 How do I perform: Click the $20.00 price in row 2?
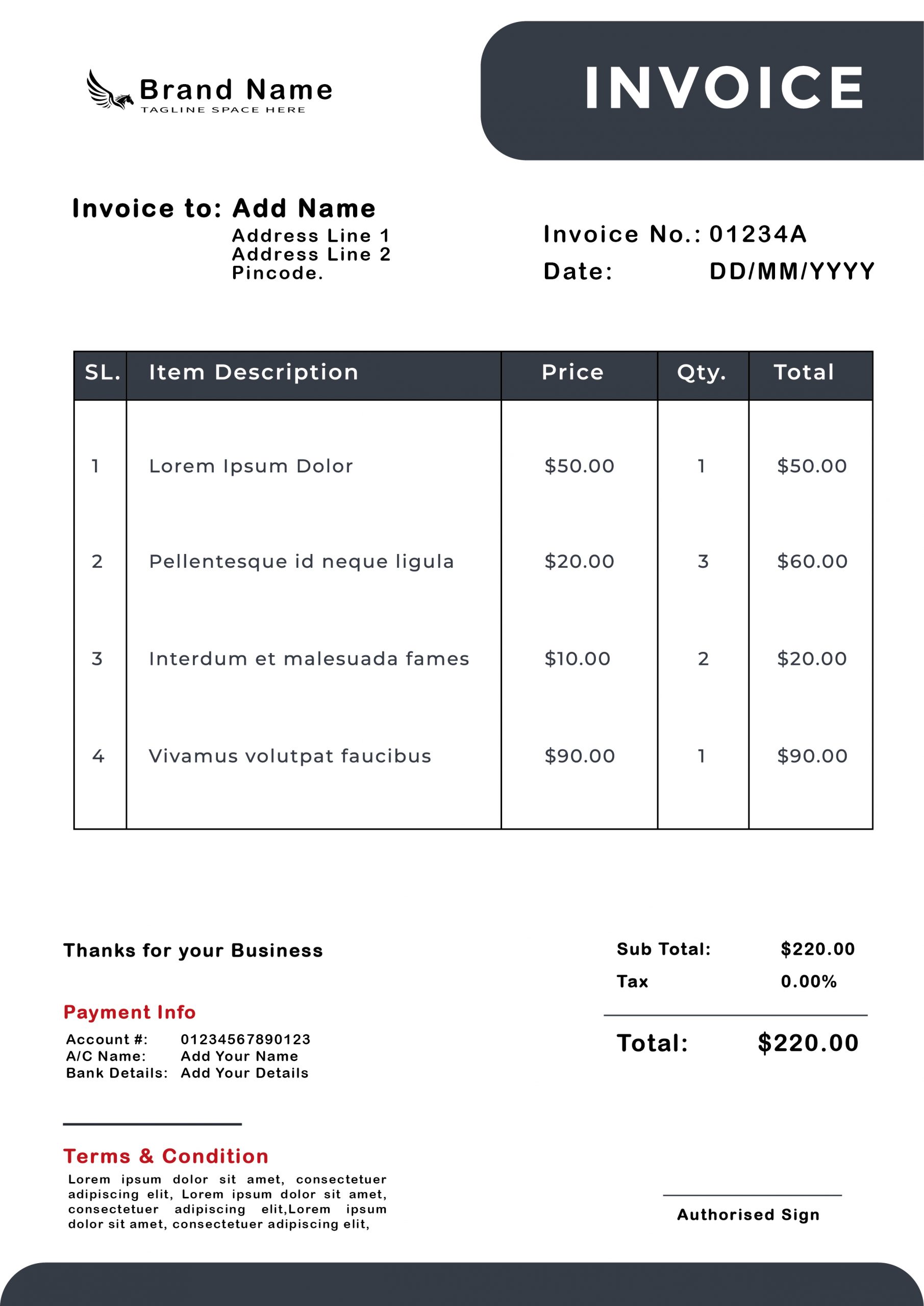[x=579, y=561]
